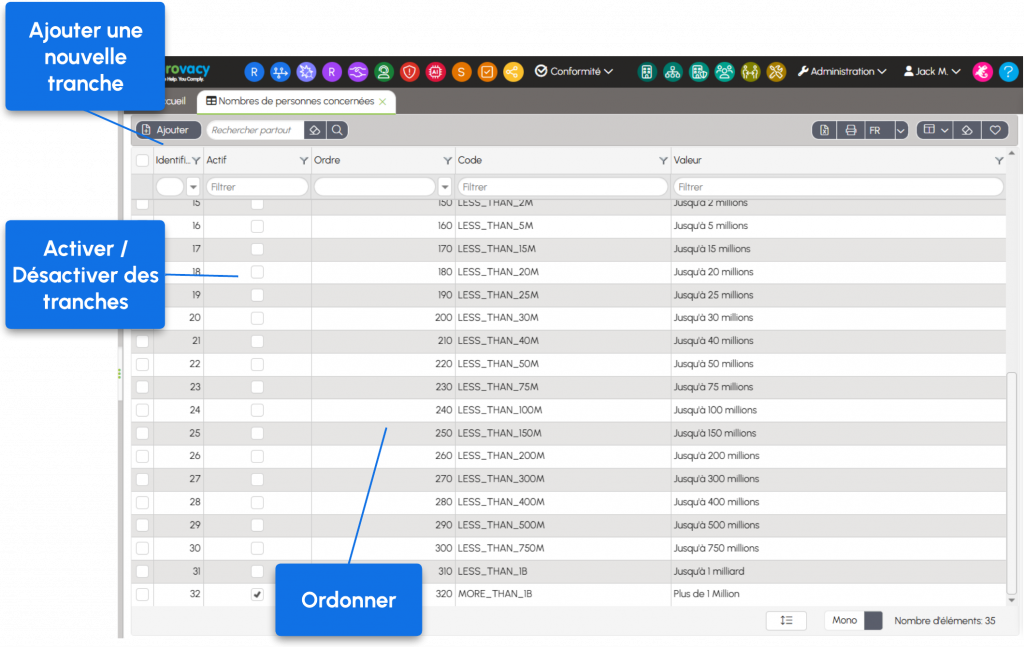The width and height of the screenshot is (1024, 647).
Task: Open the Actif column filter icon
Action: 304,161
